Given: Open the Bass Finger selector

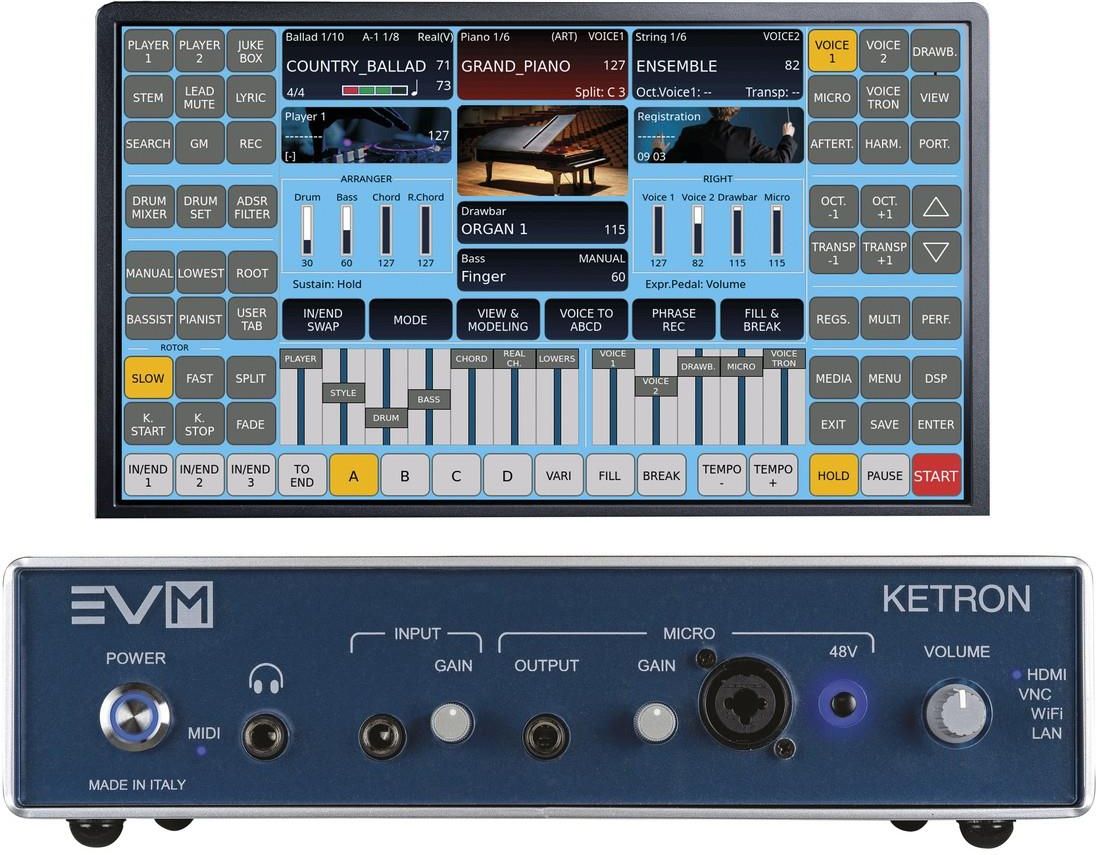Looking at the screenshot, I should (x=542, y=270).
